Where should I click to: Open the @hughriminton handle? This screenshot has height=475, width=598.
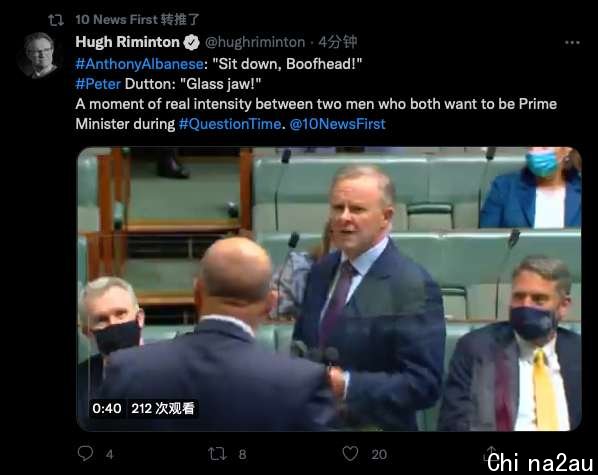point(255,42)
